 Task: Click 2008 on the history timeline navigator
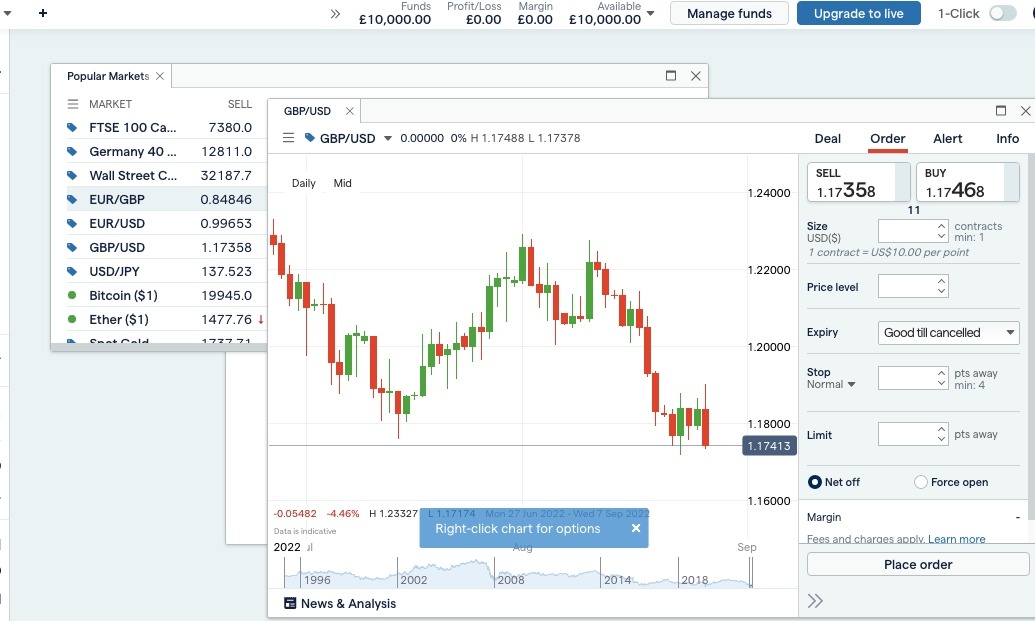tap(510, 580)
